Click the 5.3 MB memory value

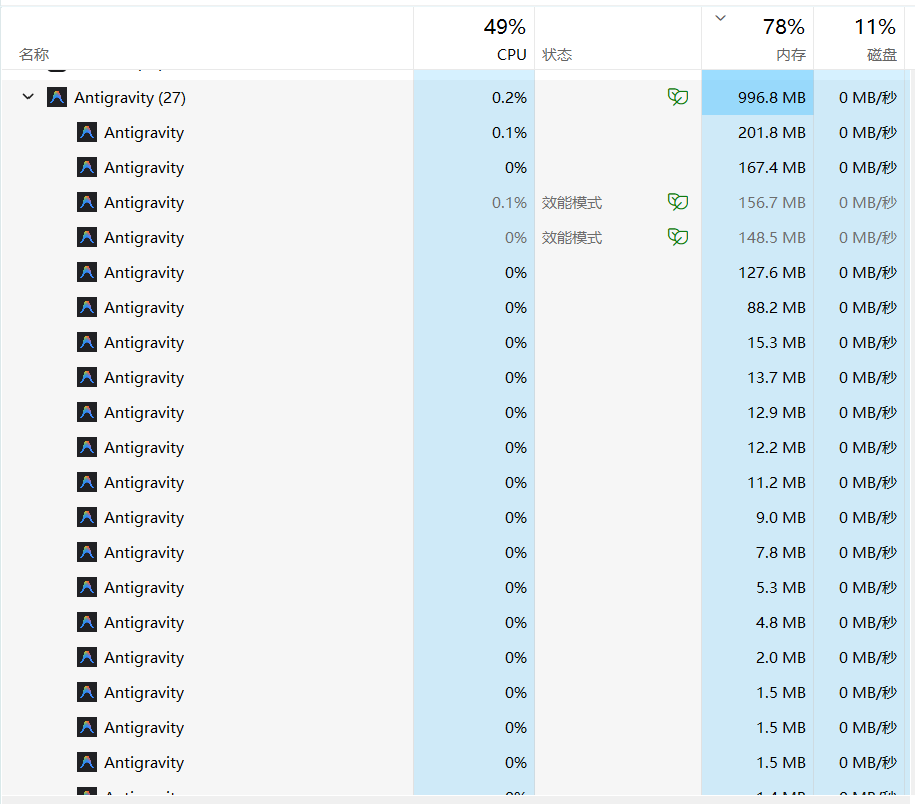pos(781,588)
